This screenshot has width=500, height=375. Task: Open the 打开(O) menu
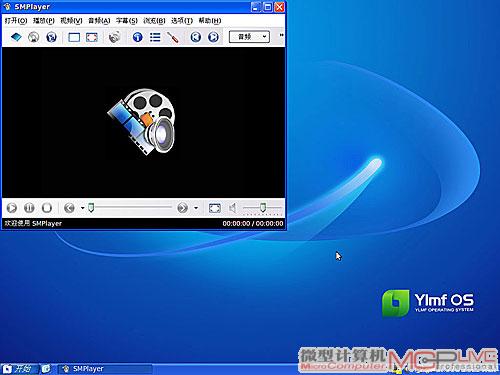tap(16, 21)
